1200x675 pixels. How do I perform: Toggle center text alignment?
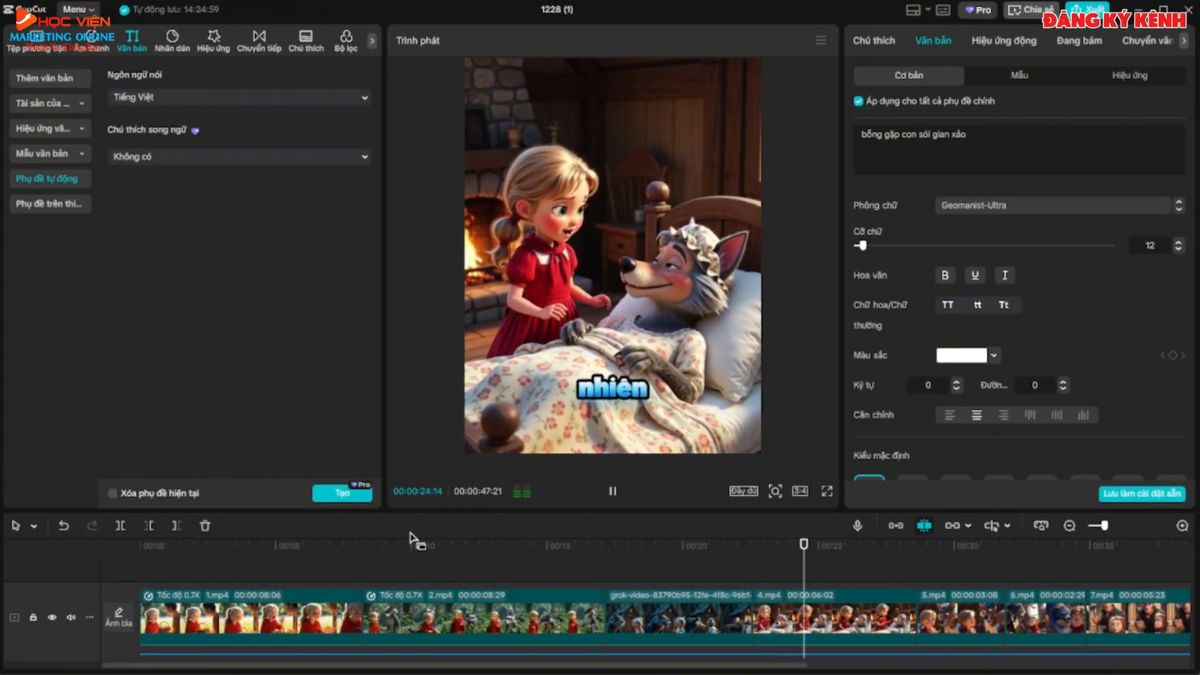976,414
